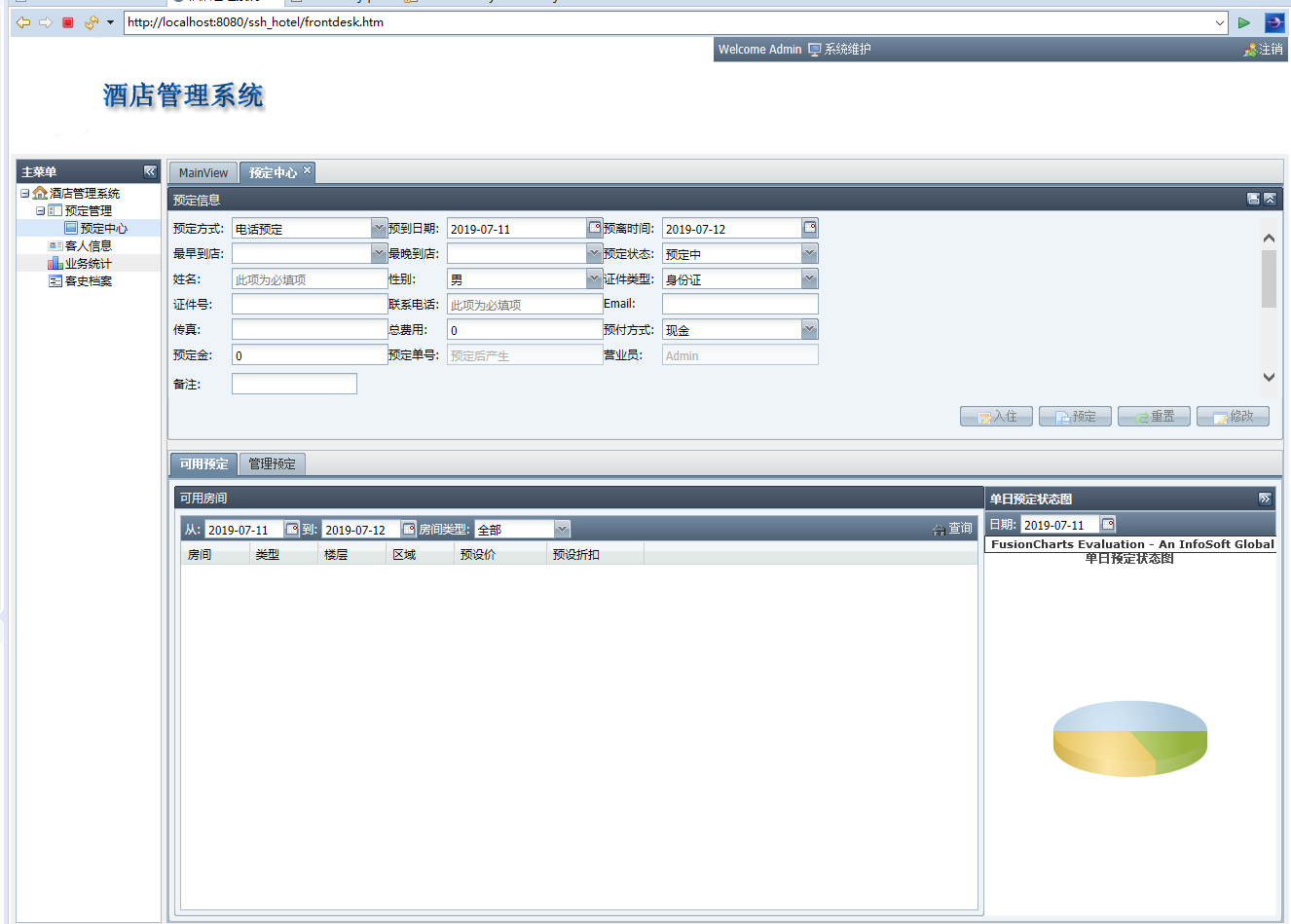1291x924 pixels.
Task: Open calendar for 单日预定状态图 date
Action: [x=1108, y=524]
